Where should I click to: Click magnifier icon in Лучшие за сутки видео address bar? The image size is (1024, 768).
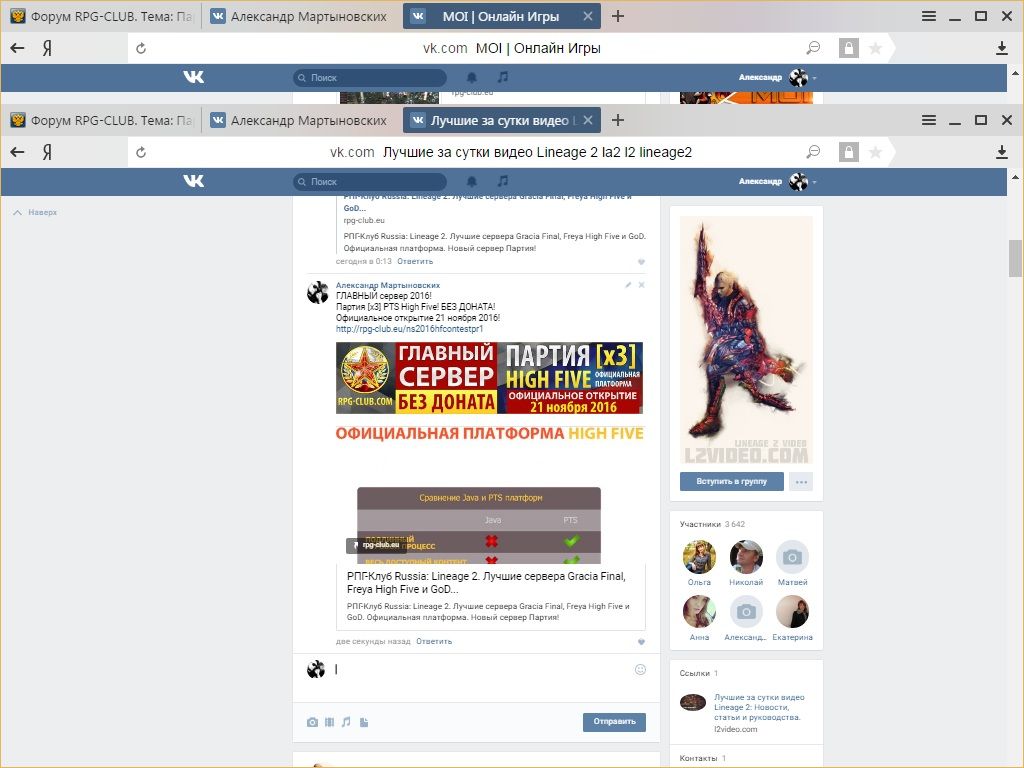pyautogui.click(x=813, y=152)
